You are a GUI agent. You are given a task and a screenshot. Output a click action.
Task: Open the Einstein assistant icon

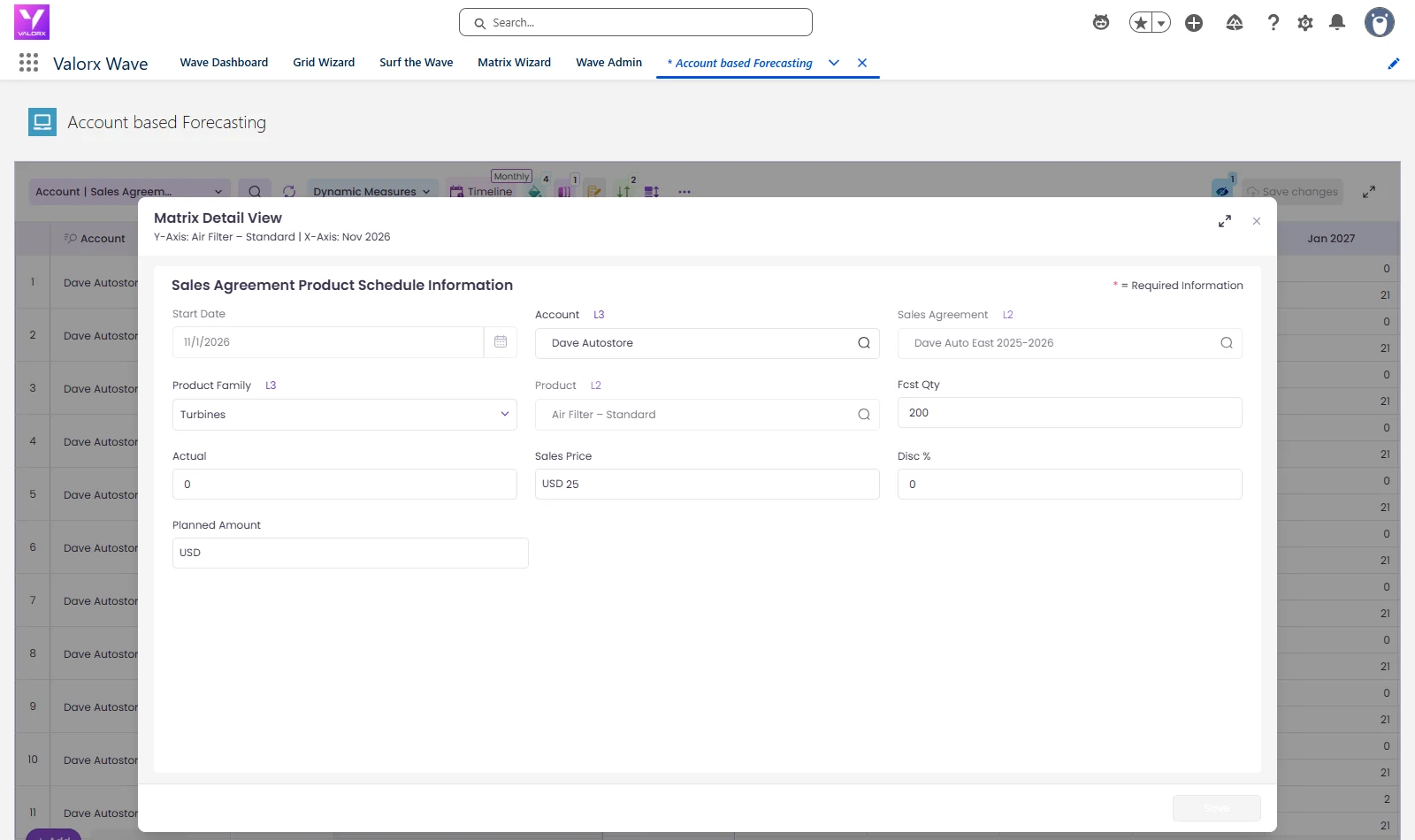pyautogui.click(x=1101, y=23)
